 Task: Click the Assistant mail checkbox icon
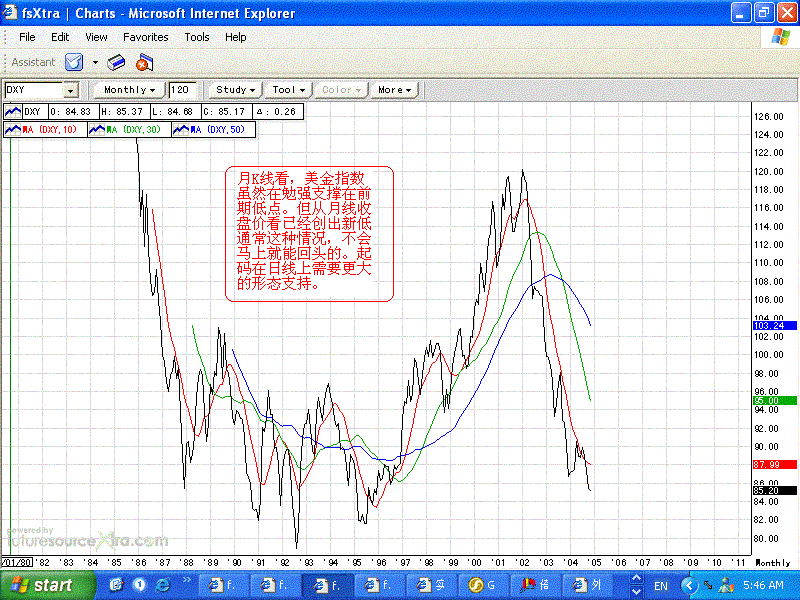tap(74, 62)
